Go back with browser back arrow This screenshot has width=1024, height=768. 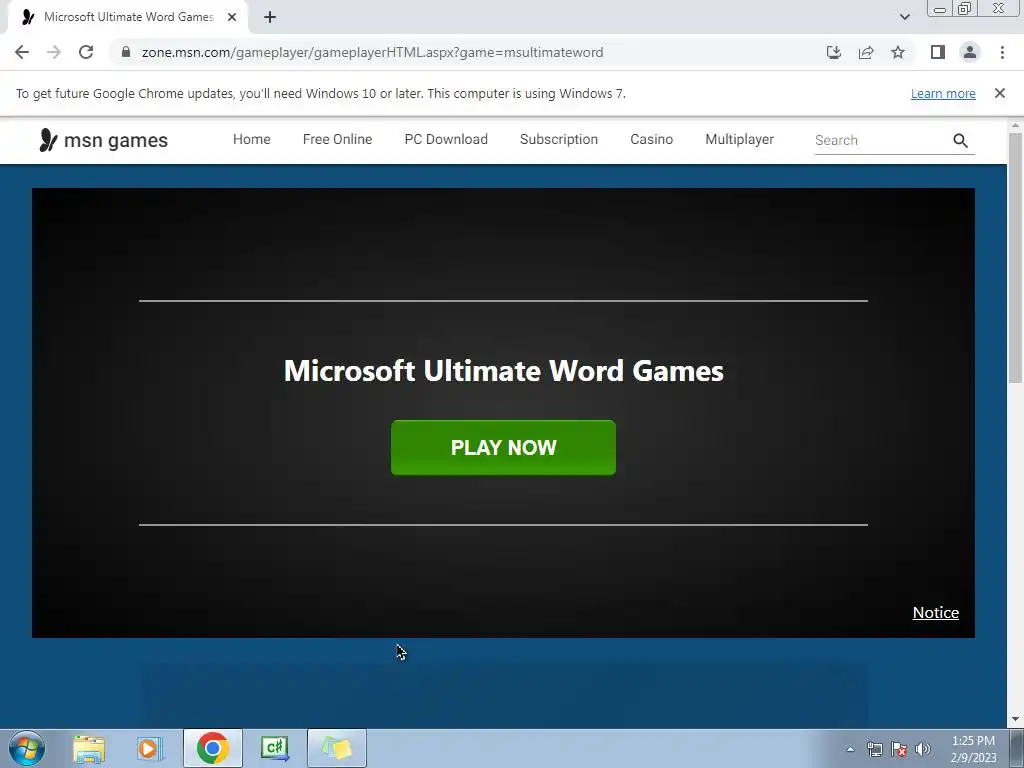(x=22, y=52)
